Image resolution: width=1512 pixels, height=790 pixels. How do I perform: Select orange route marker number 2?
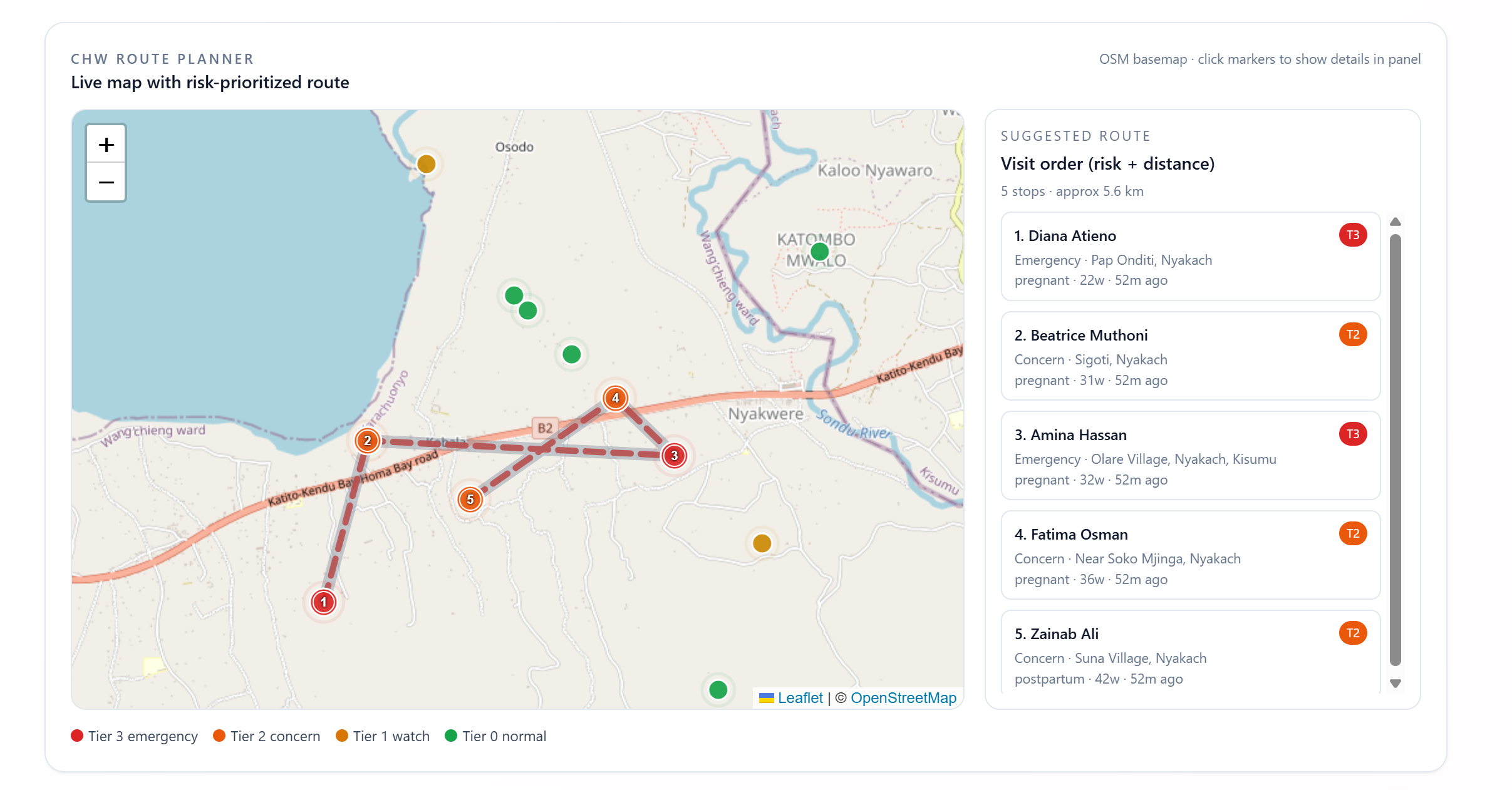368,441
